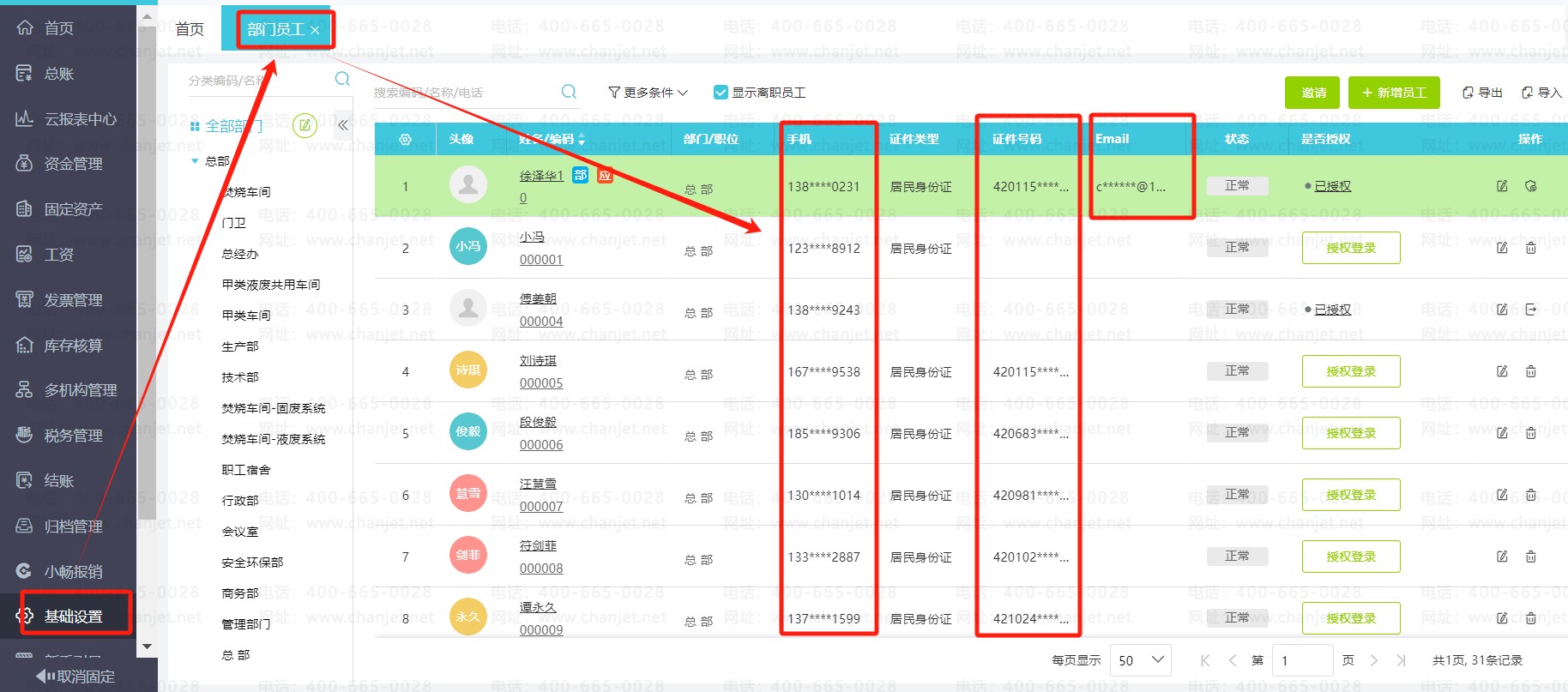Viewport: 1568px width, 692px height.
Task: Sort by the 姓名/编码 column header
Action: click(552, 139)
